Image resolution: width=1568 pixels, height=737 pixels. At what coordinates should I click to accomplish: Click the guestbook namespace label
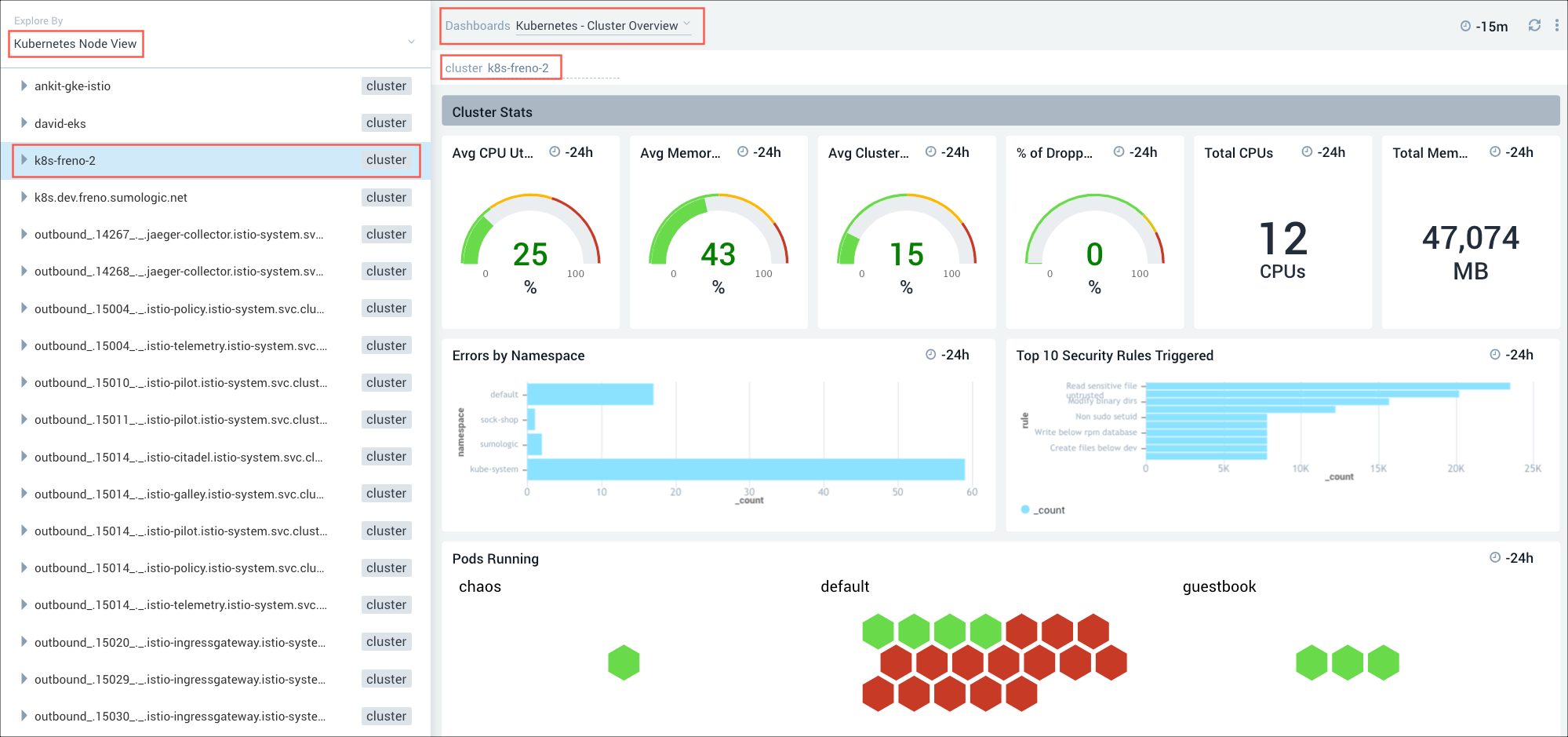click(1219, 586)
